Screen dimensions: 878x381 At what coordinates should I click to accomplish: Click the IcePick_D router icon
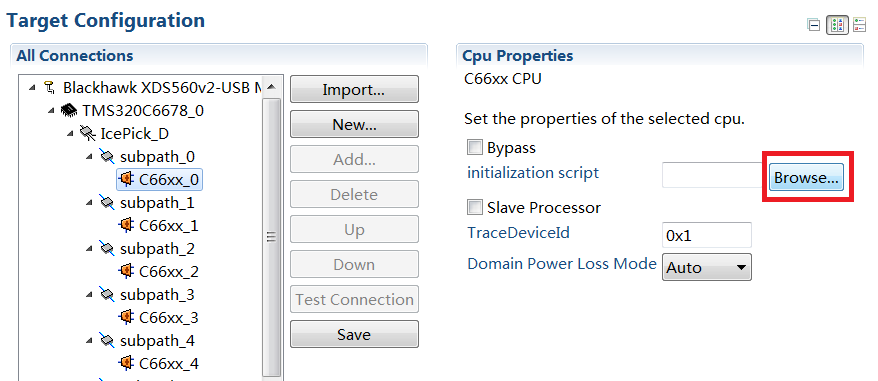tap(88, 133)
